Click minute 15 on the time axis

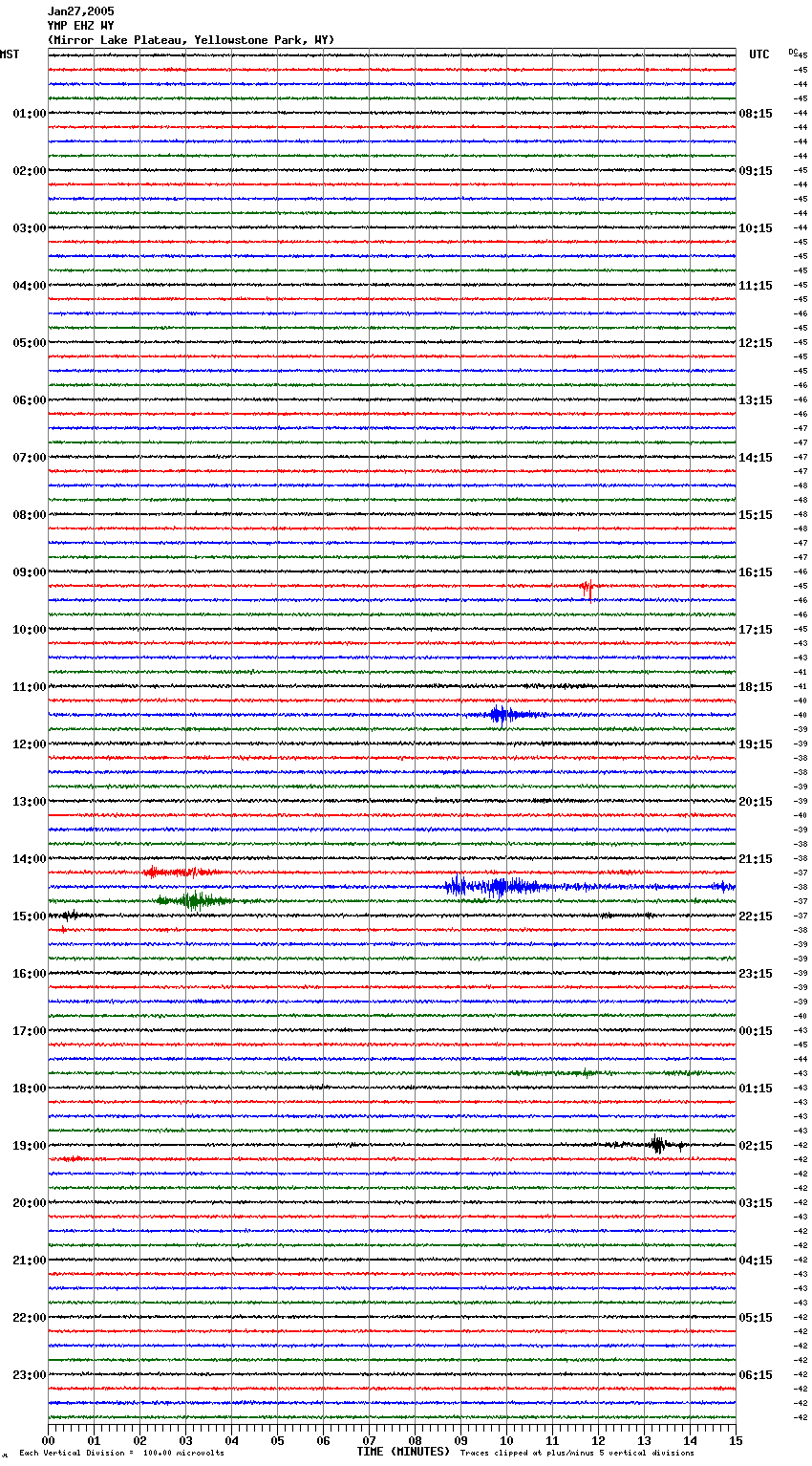click(x=736, y=1440)
